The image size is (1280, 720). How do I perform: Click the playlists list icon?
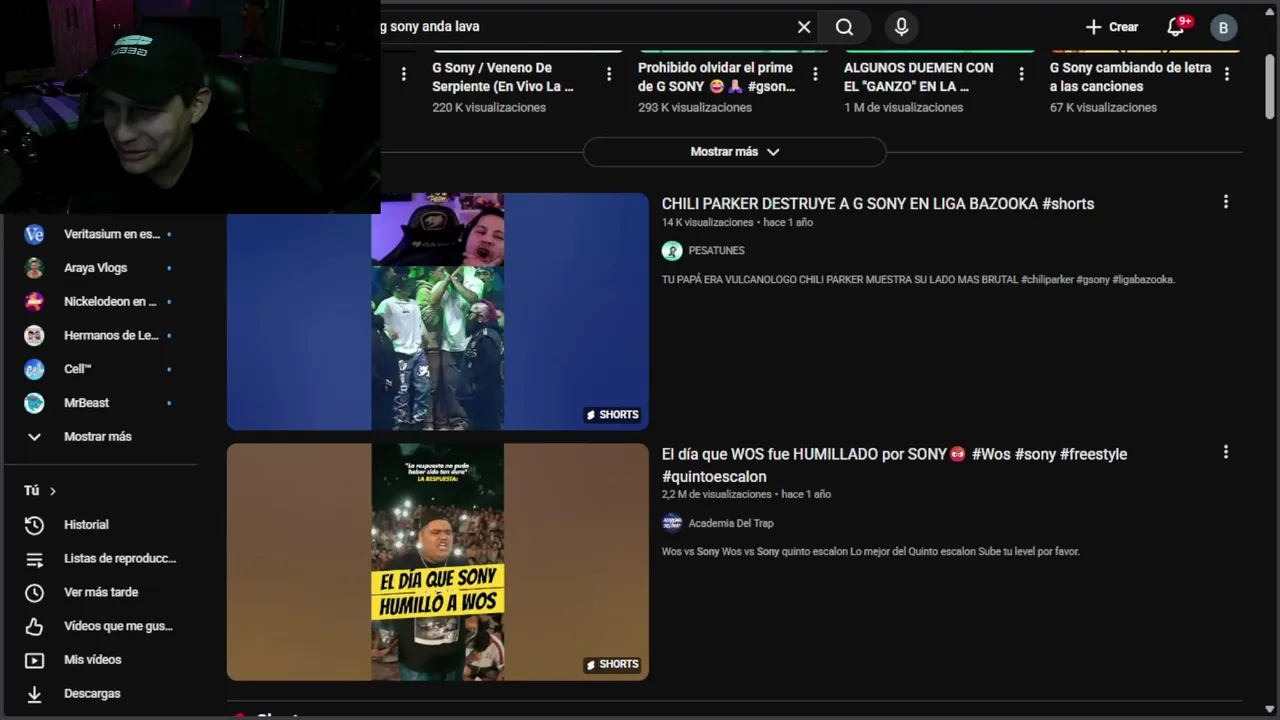pos(34,559)
